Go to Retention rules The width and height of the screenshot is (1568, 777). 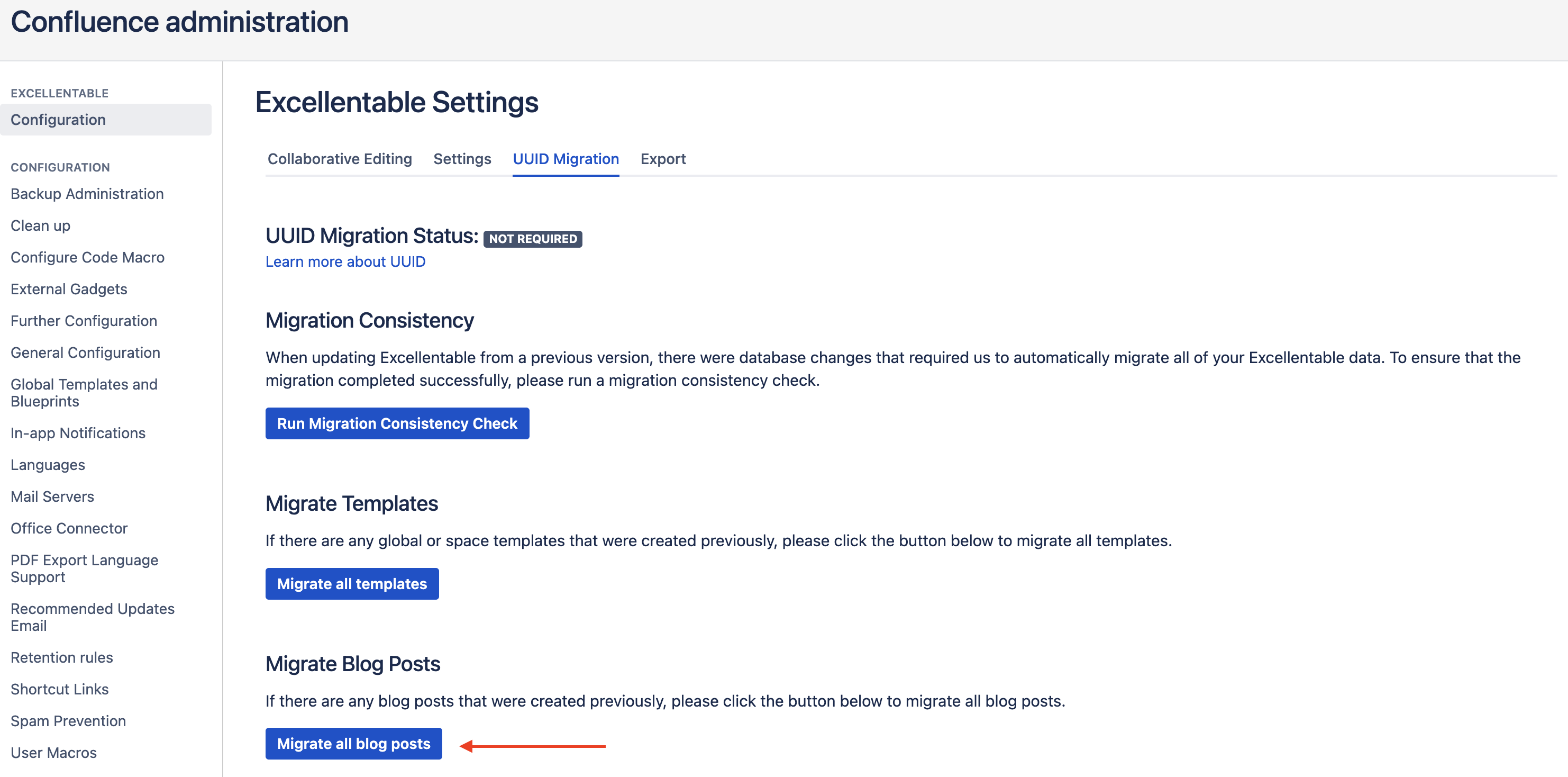[x=61, y=657]
